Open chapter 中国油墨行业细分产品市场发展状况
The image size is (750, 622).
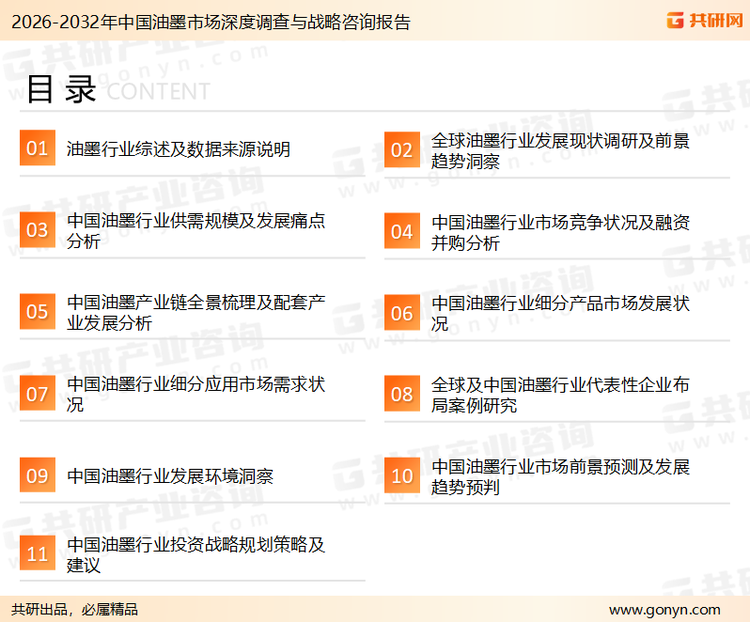coord(560,314)
